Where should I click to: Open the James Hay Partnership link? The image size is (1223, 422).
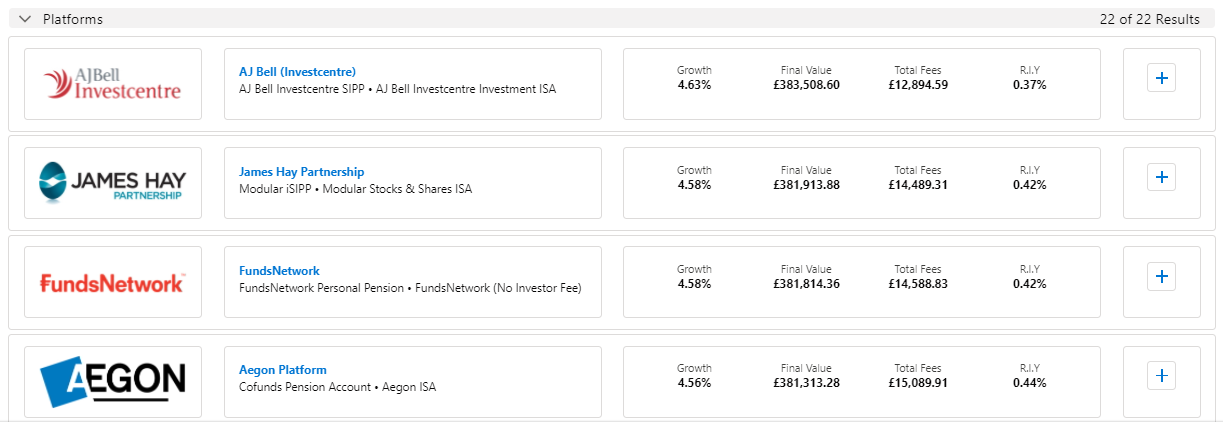click(x=301, y=172)
